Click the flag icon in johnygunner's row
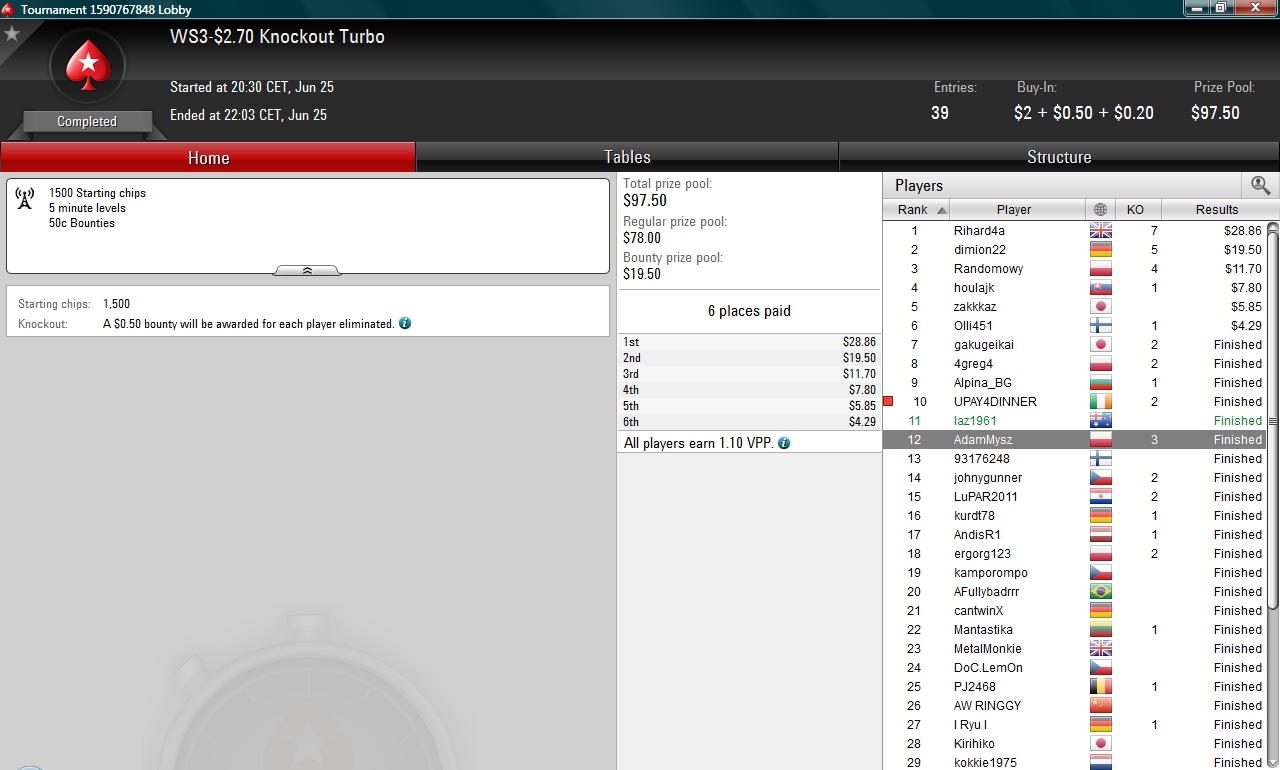The height and width of the screenshot is (770, 1280). coord(1100,478)
